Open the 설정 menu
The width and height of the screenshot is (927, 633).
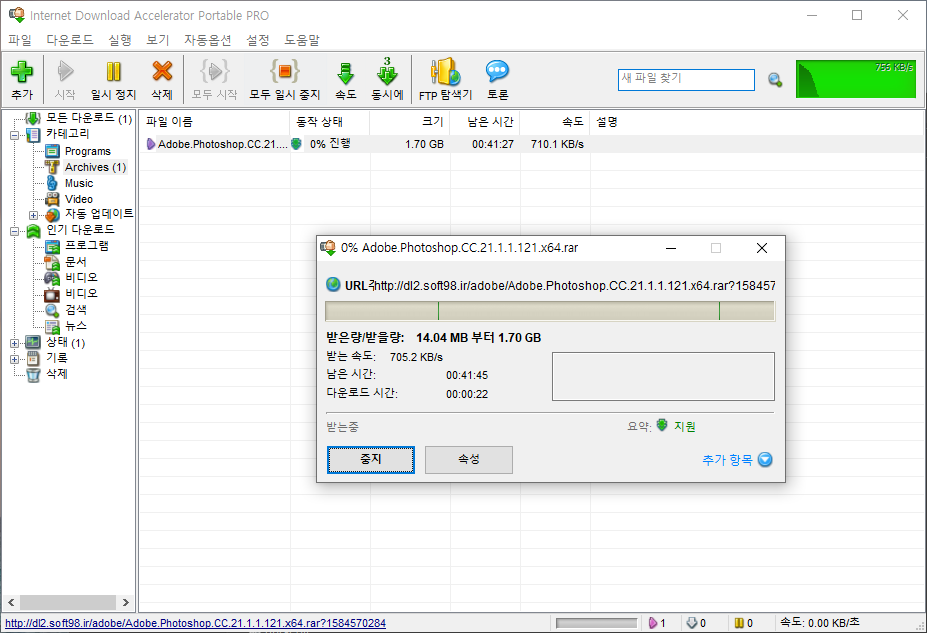258,40
